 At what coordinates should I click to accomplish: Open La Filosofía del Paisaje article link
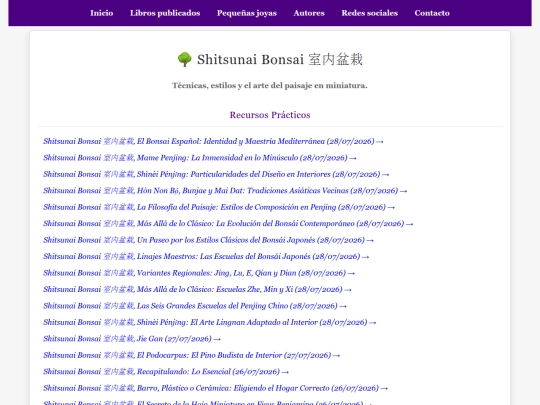click(219, 207)
